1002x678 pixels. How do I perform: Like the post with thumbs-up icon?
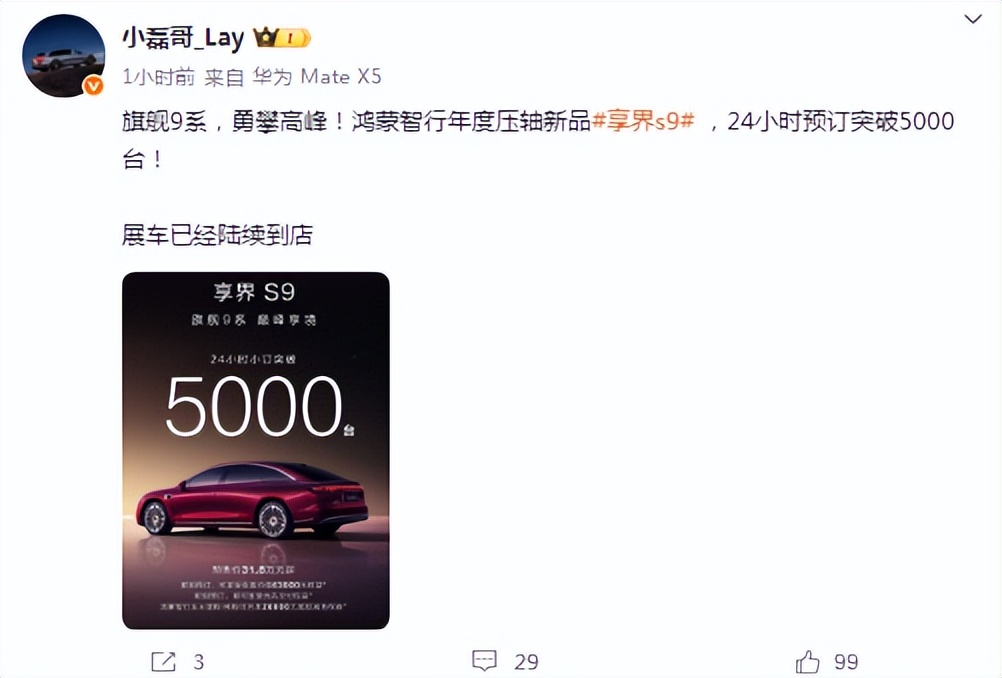tap(808, 661)
